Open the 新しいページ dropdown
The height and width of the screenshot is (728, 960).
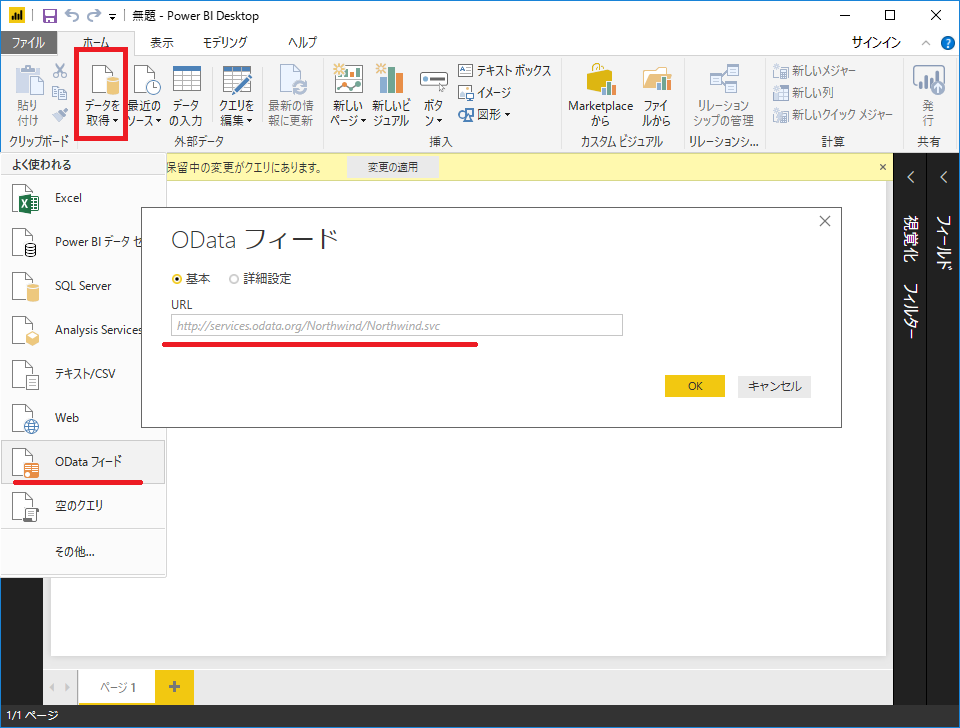(x=348, y=96)
